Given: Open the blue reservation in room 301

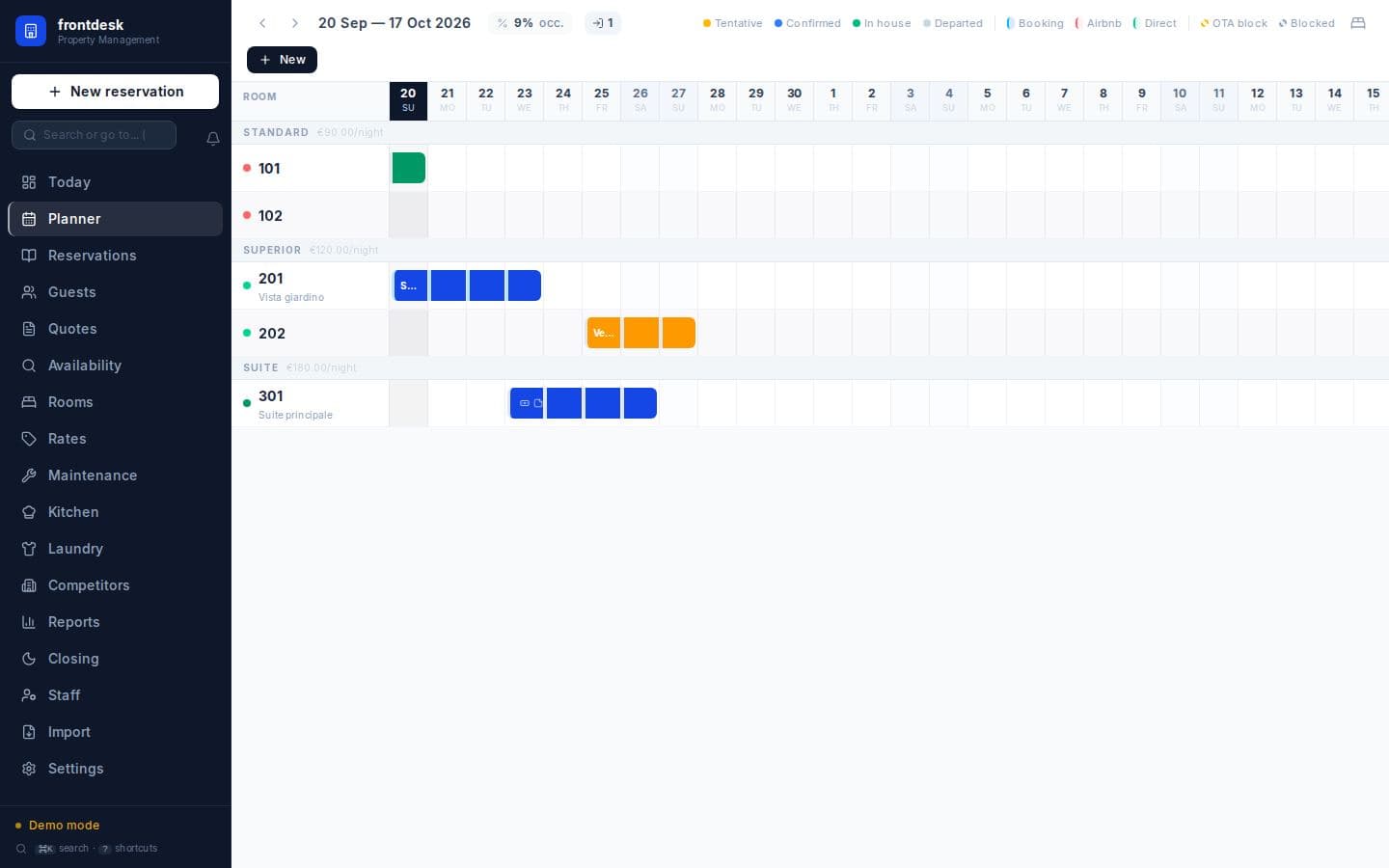Looking at the screenshot, I should tap(584, 403).
